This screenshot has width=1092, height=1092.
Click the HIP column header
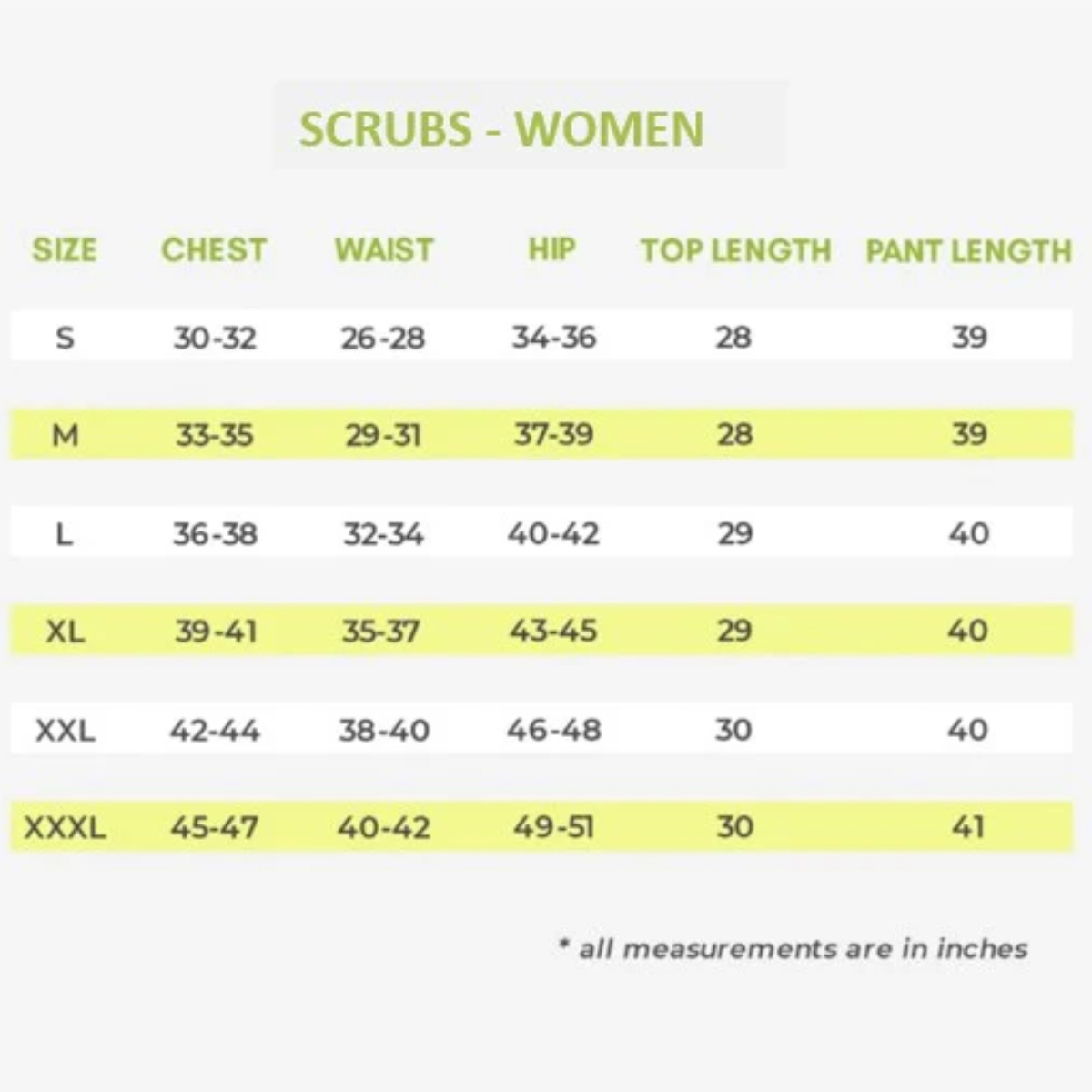point(552,249)
